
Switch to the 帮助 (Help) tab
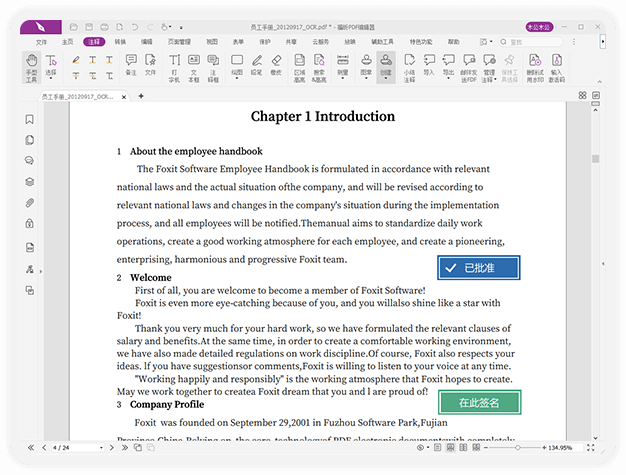454,42
